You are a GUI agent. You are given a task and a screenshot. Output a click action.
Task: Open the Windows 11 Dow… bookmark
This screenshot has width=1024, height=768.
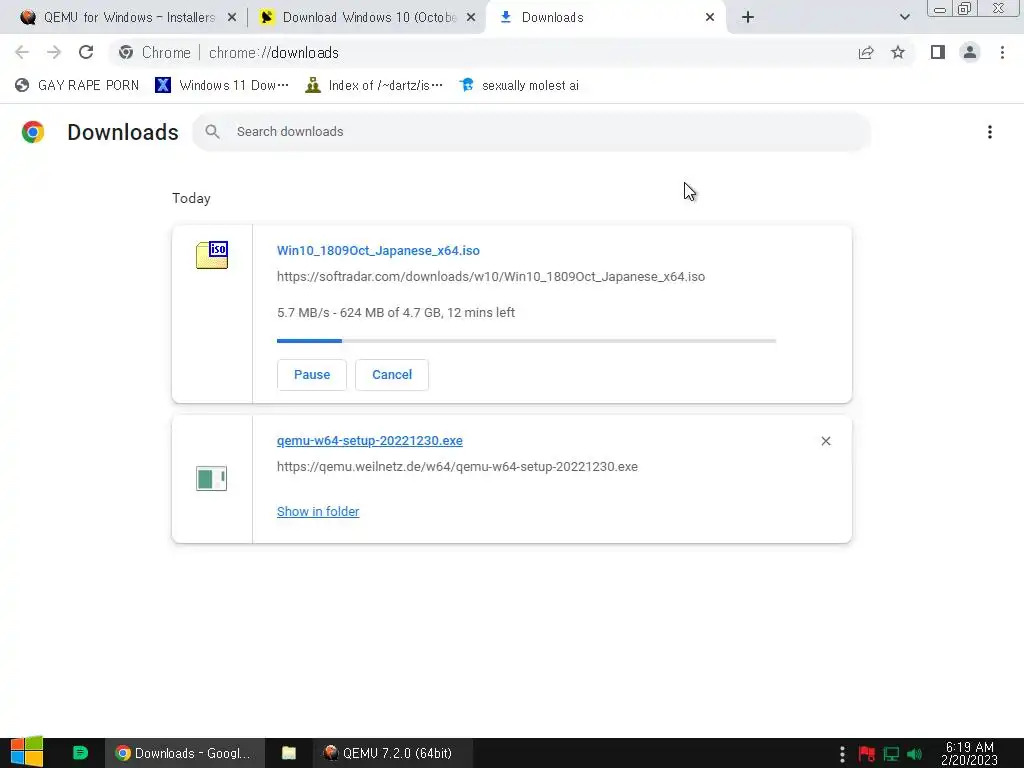click(x=222, y=85)
